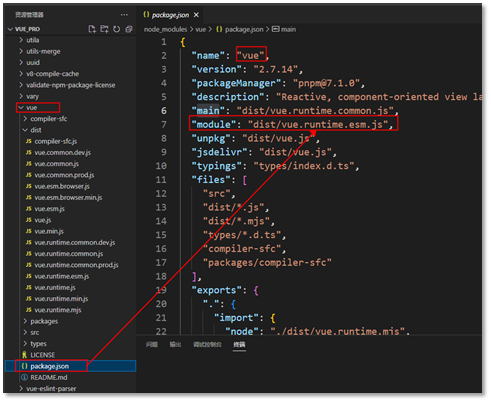Refresh the explorer tree
Viewport: 491px width, 402px height.
coord(116,29)
